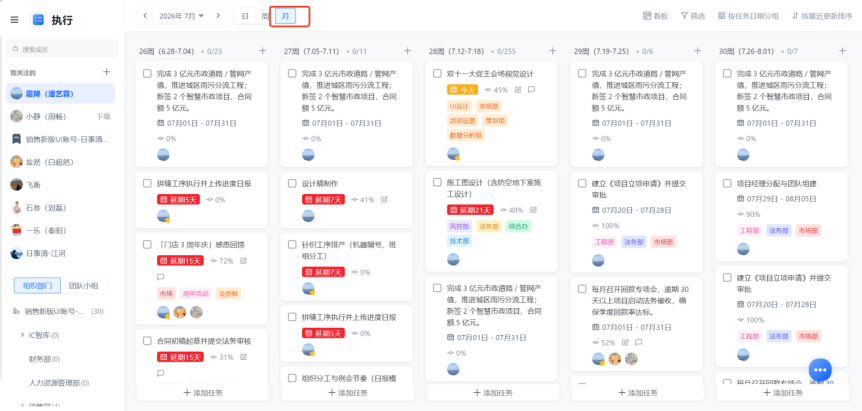Click the 45% progress on 双十一 card

[496, 90]
